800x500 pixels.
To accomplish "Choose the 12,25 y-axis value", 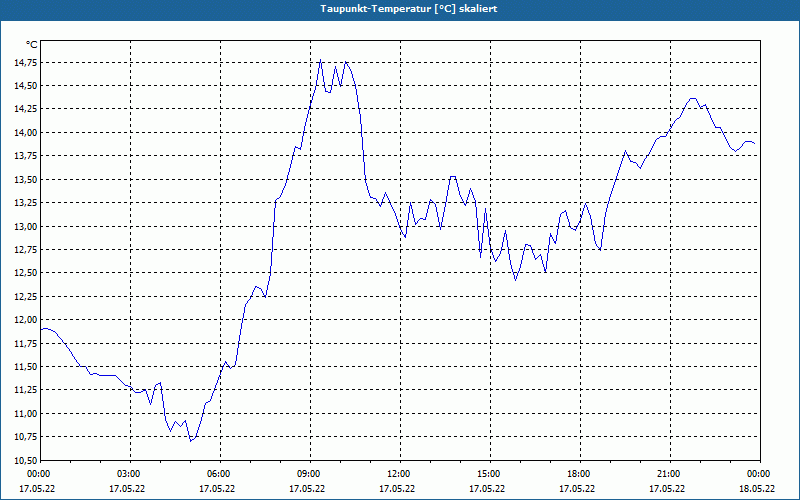I will [x=25, y=296].
